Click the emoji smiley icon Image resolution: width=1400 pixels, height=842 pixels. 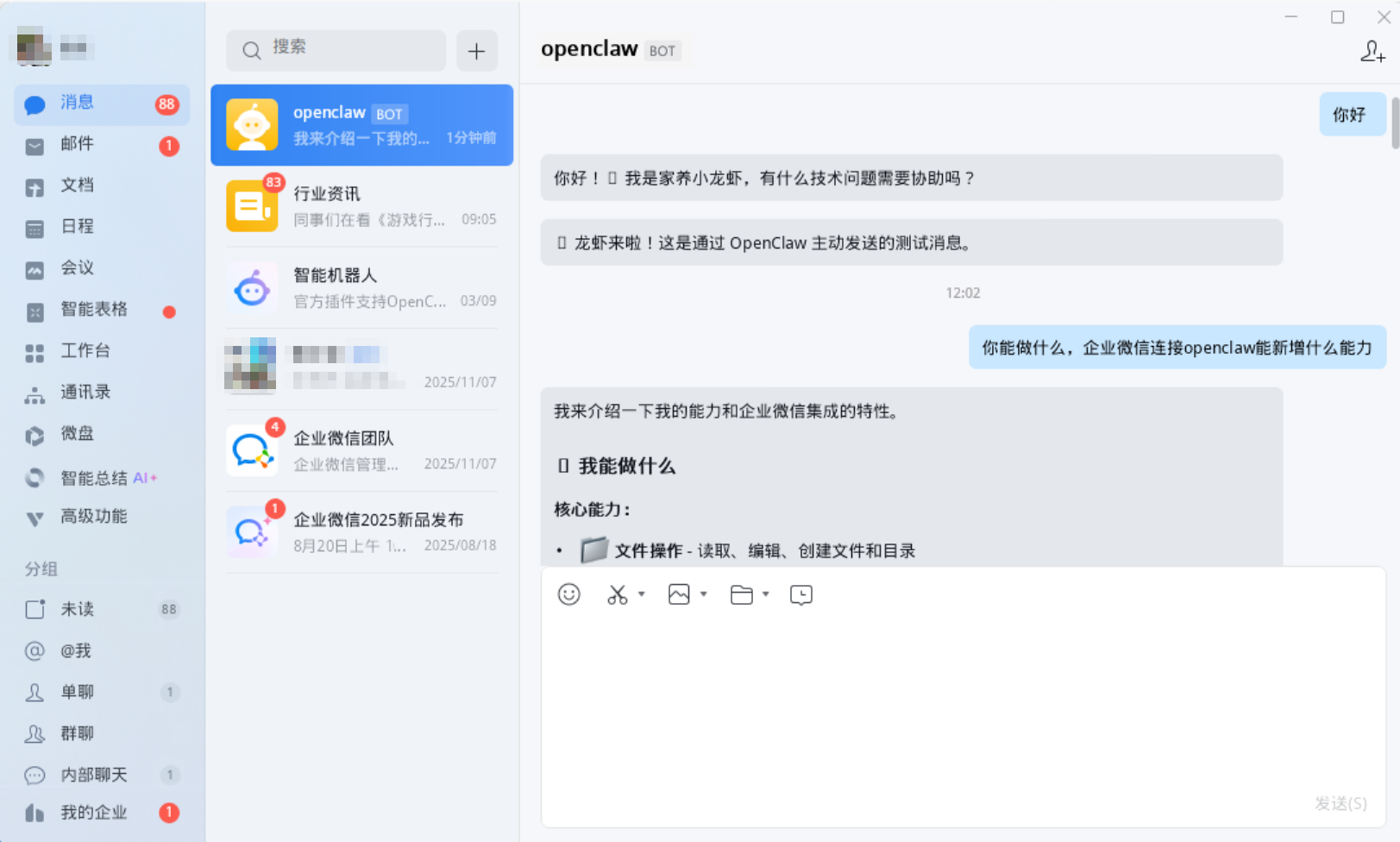[x=569, y=594]
